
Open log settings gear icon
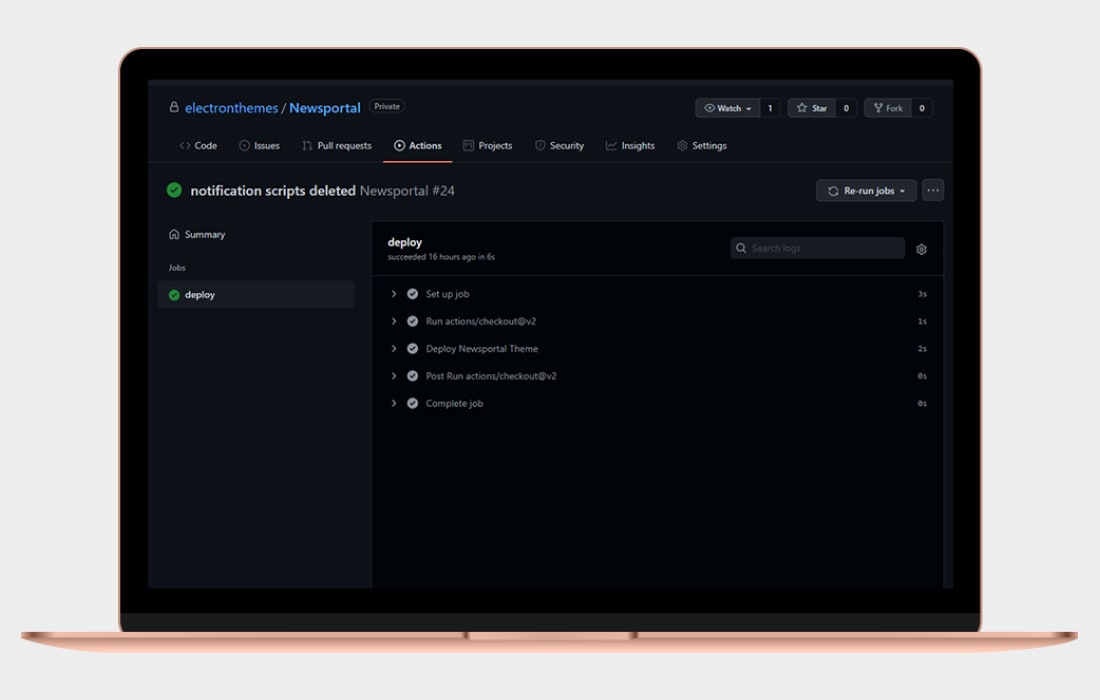[922, 249]
